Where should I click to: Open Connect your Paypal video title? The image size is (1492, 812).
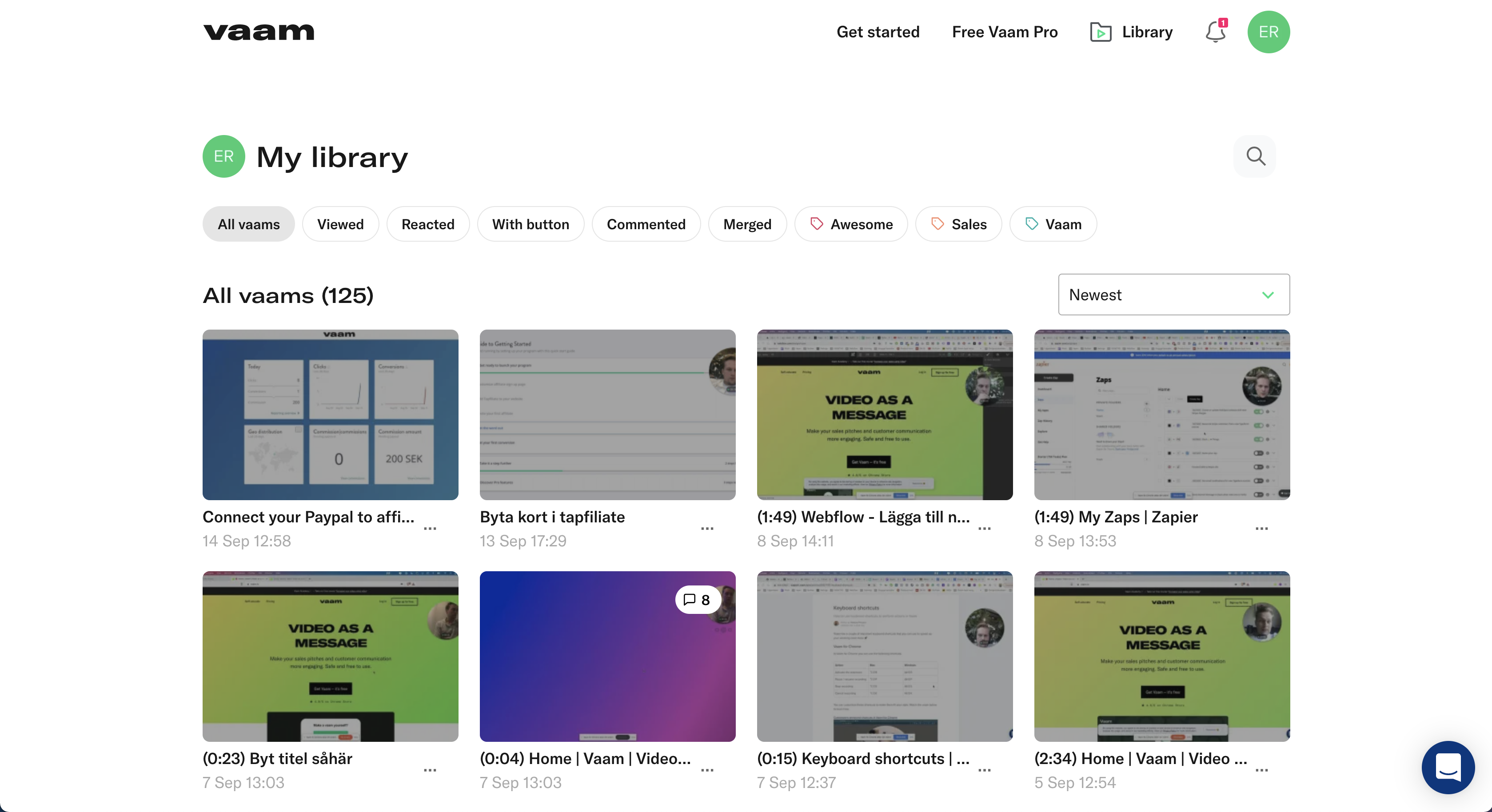pyautogui.click(x=309, y=517)
